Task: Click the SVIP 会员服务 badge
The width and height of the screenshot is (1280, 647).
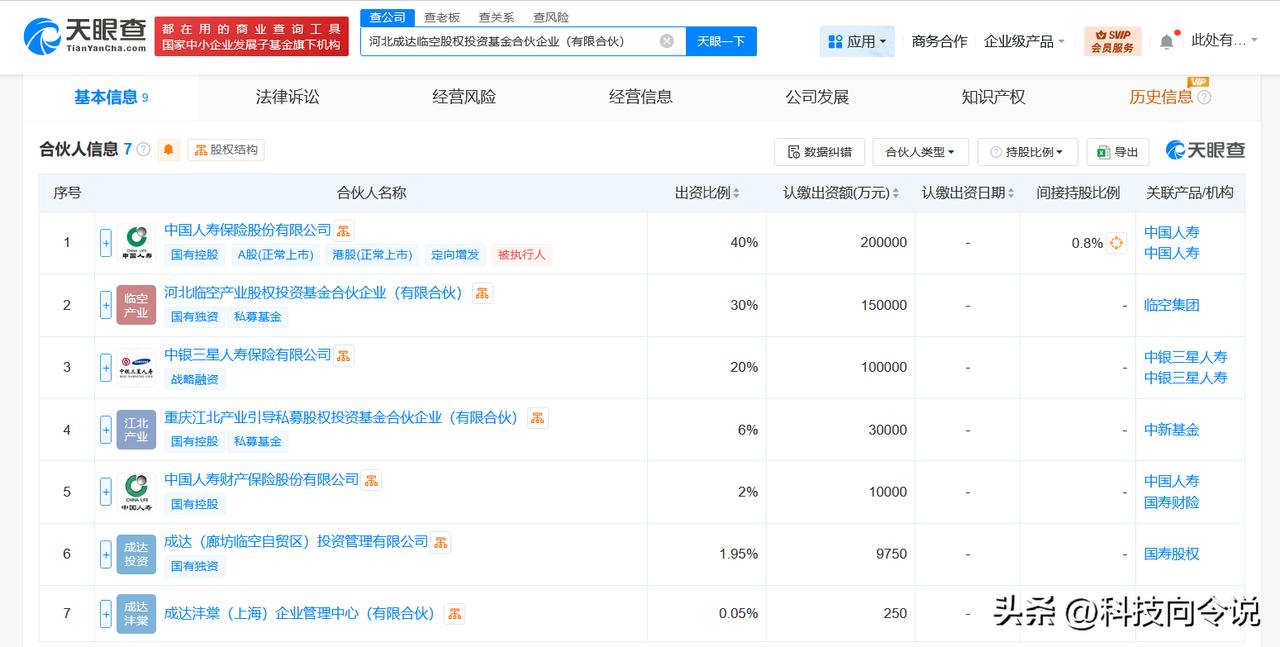Action: click(1112, 41)
